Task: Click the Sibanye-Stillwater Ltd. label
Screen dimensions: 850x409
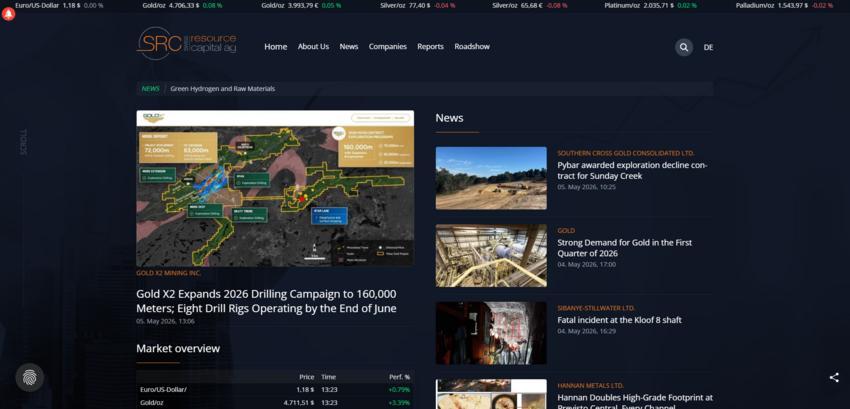Action: [596, 308]
